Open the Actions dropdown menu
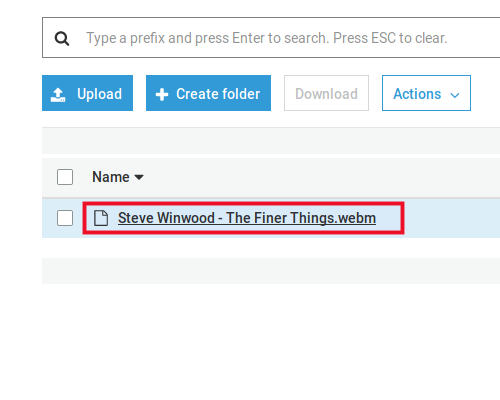 pyautogui.click(x=426, y=93)
